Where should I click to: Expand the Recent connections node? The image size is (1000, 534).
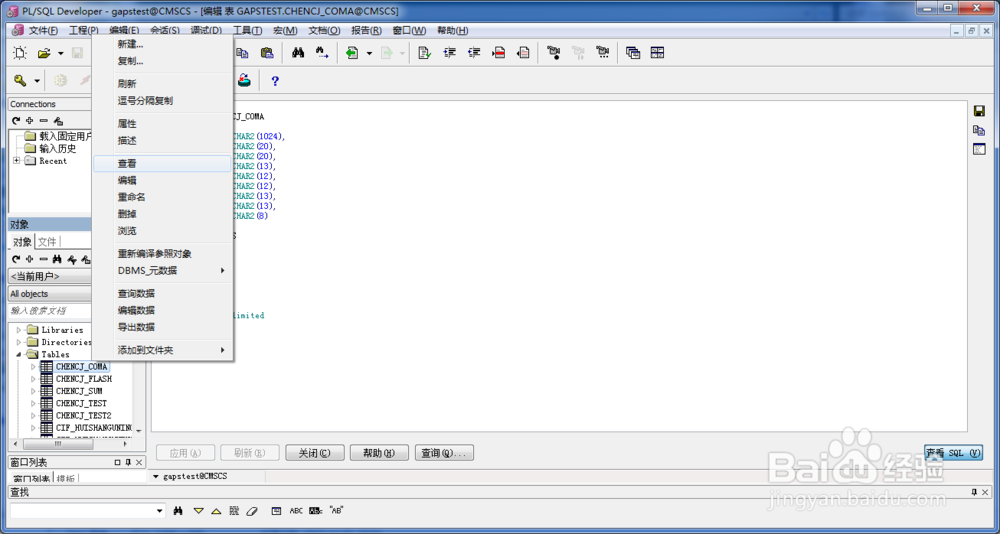coord(16,161)
